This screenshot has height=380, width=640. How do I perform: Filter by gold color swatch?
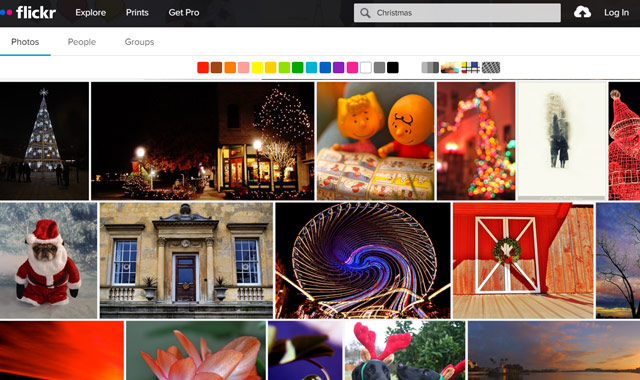[271, 67]
